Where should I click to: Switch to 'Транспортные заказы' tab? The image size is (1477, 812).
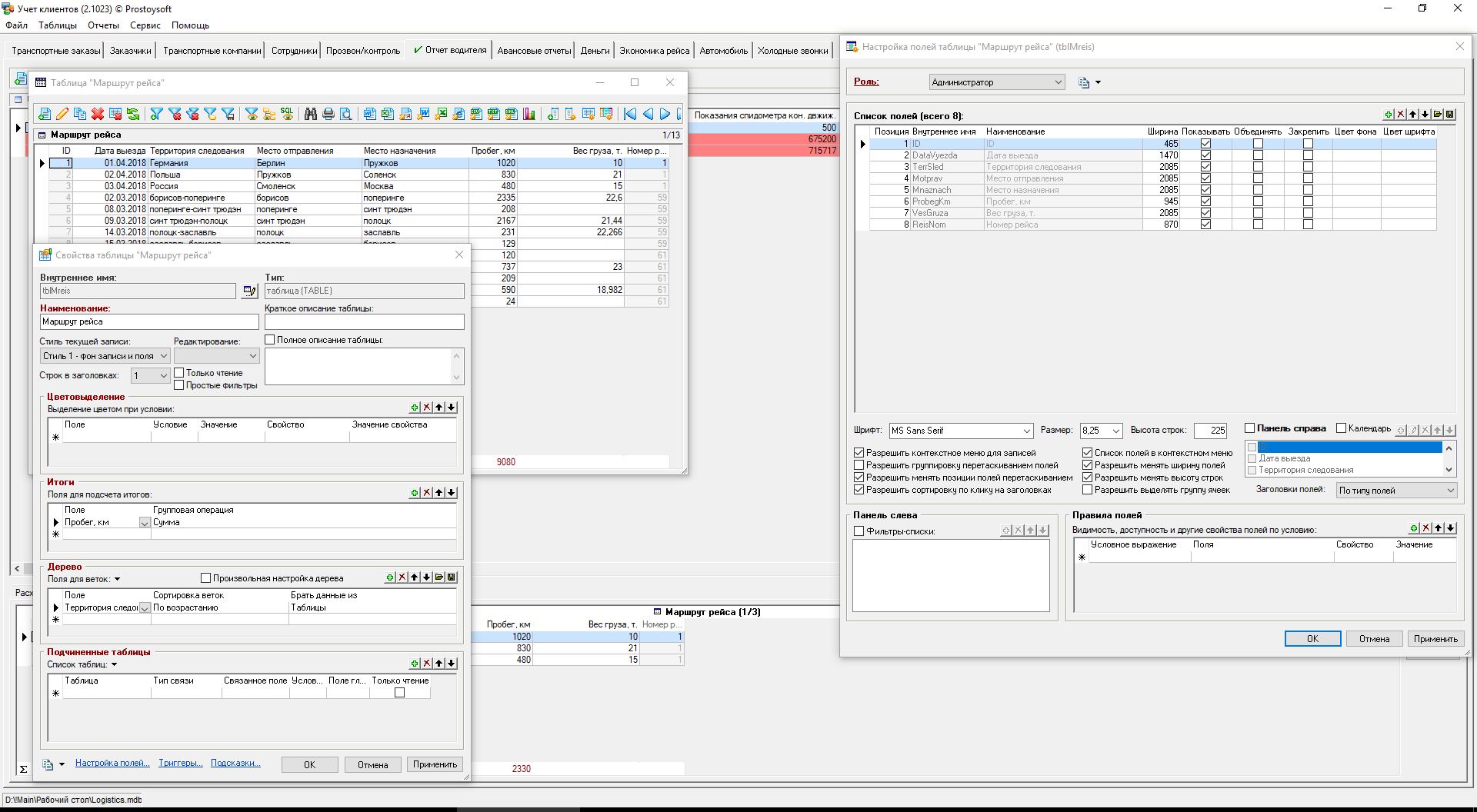pos(56,51)
